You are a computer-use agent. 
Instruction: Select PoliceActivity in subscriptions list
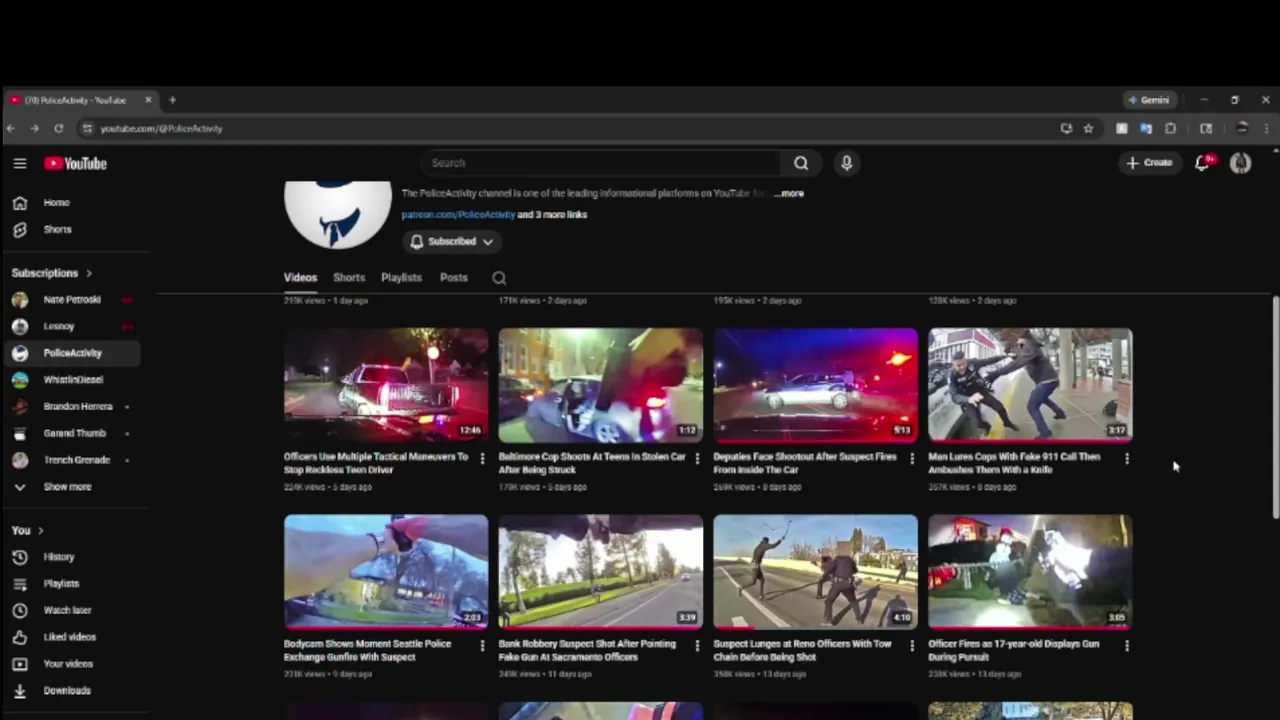coord(70,353)
